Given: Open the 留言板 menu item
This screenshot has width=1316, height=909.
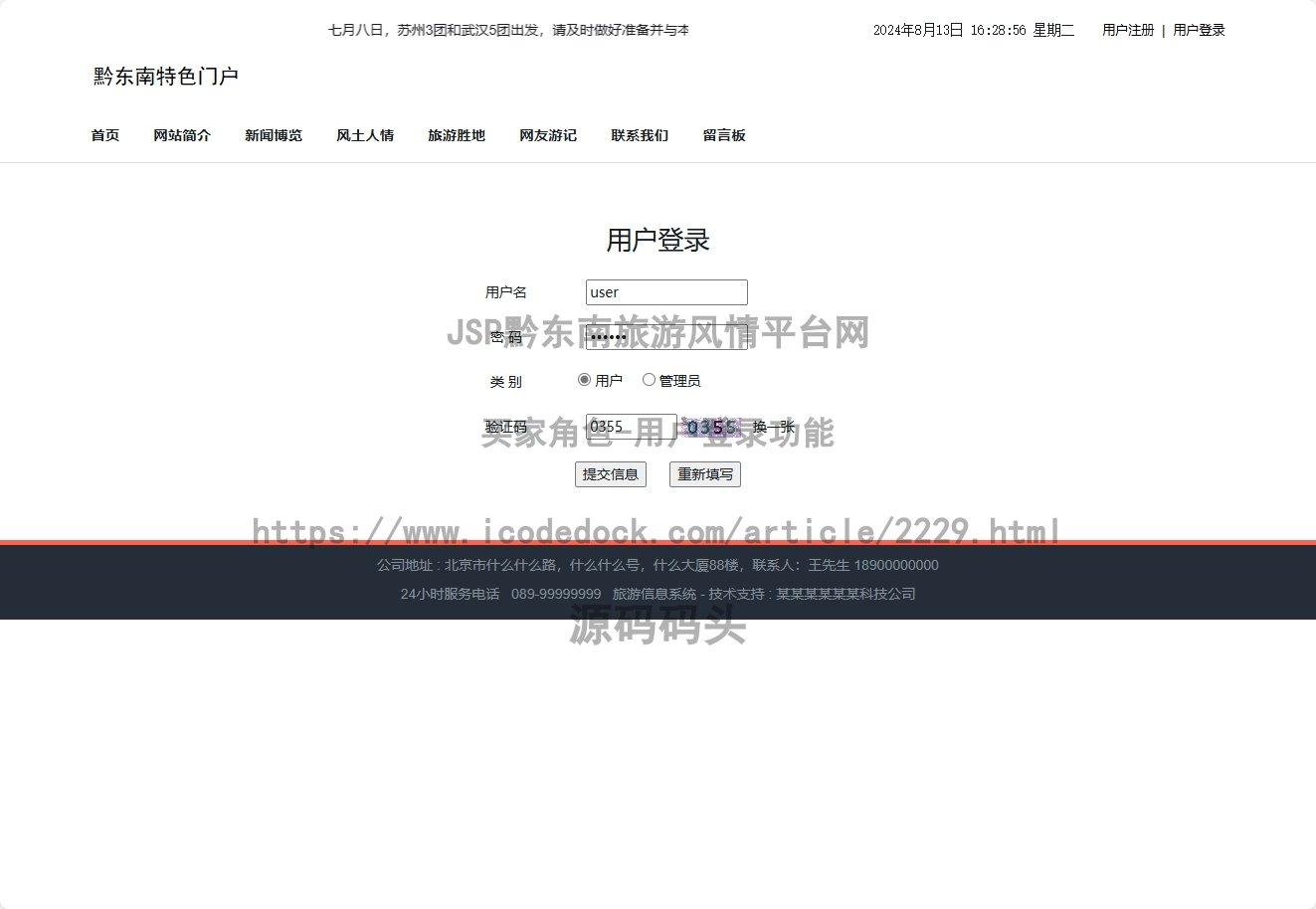Looking at the screenshot, I should tap(724, 135).
